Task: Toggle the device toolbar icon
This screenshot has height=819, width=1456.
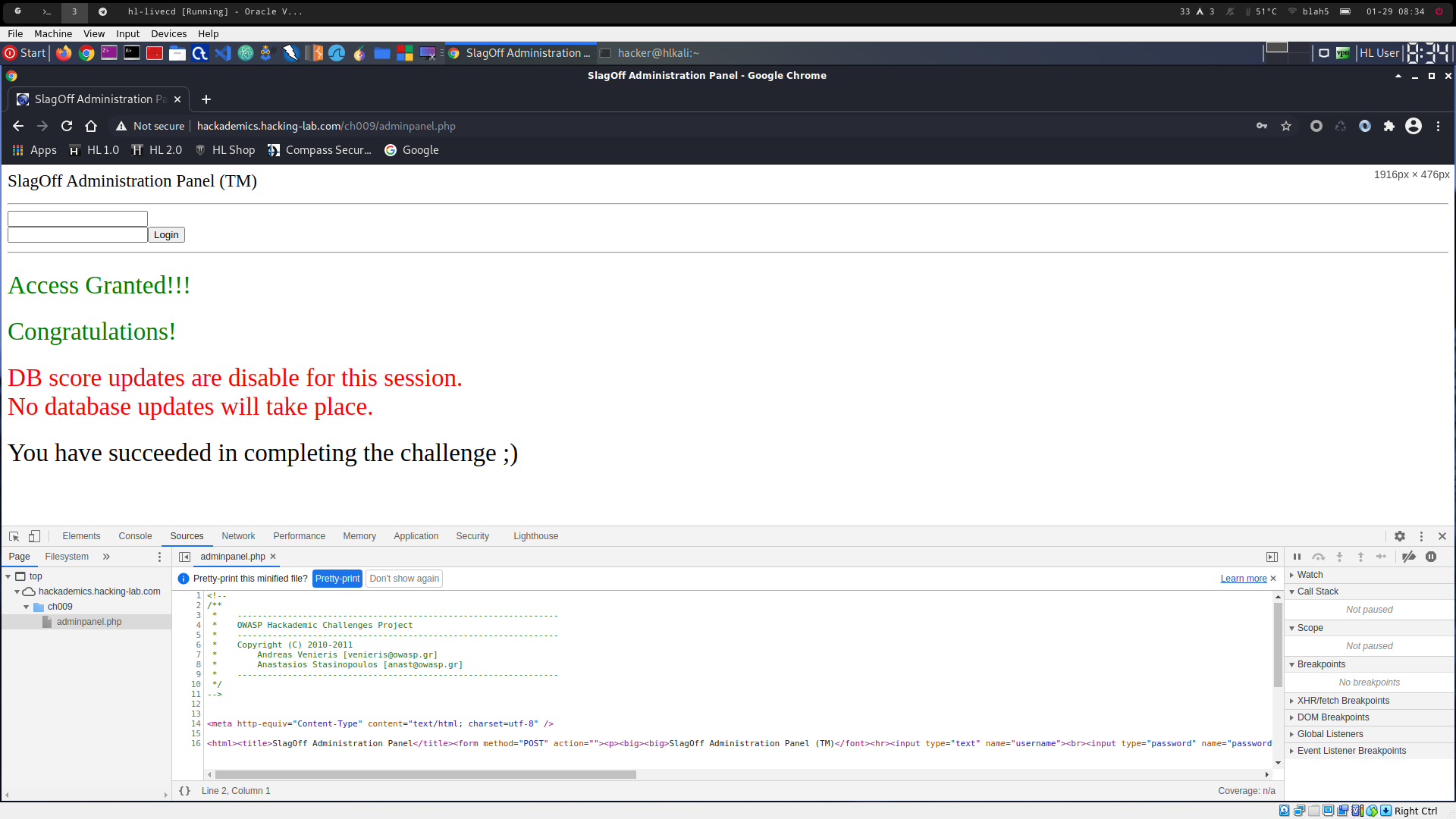Action: tap(34, 536)
